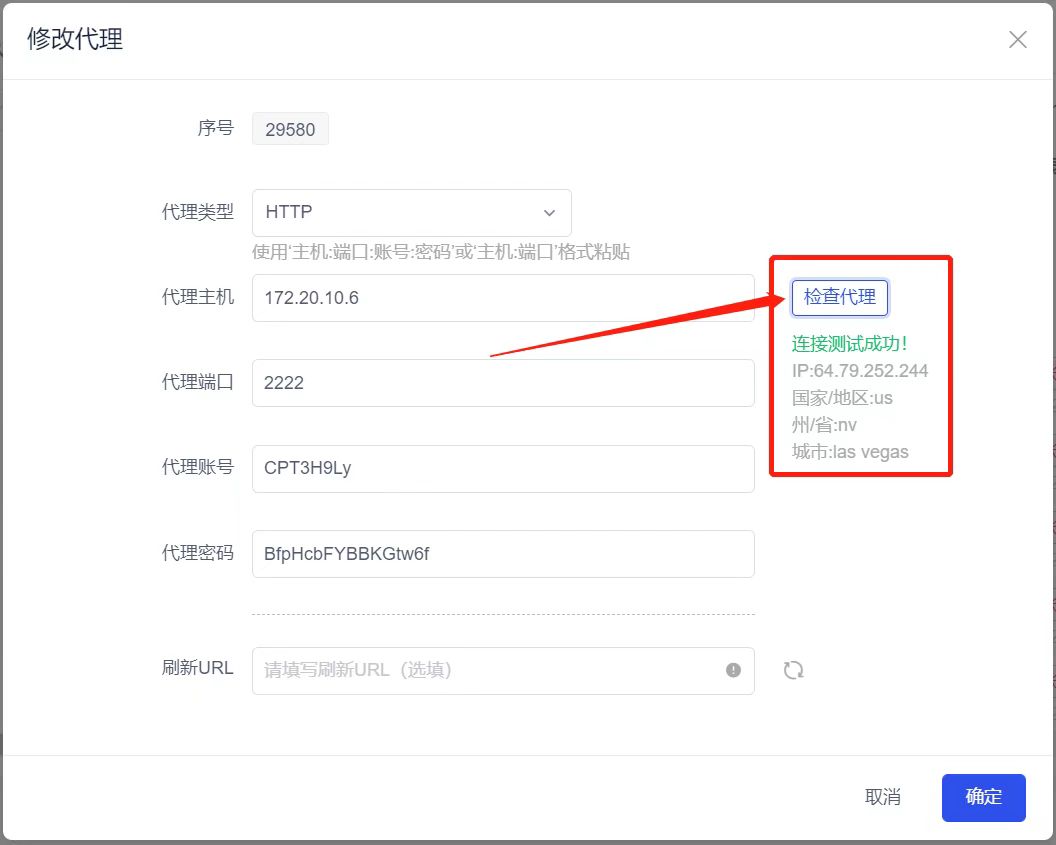Click the refresh icon beside 刷新URL field

(x=794, y=670)
